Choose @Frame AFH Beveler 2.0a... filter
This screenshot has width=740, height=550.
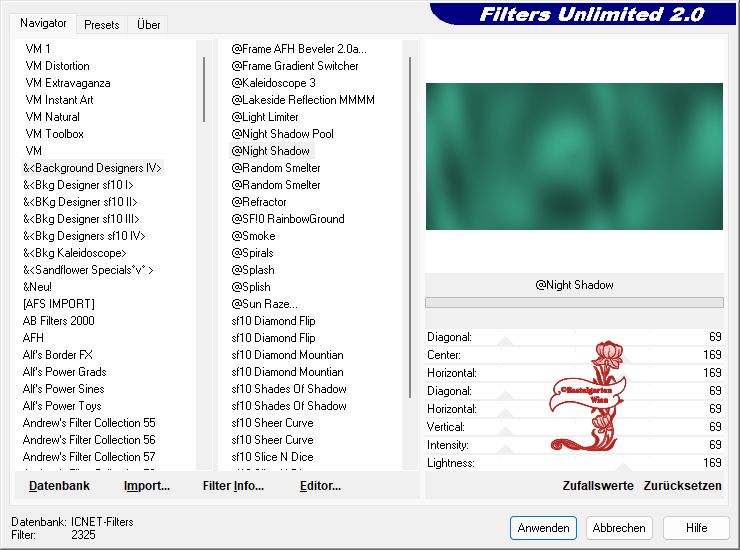[299, 49]
